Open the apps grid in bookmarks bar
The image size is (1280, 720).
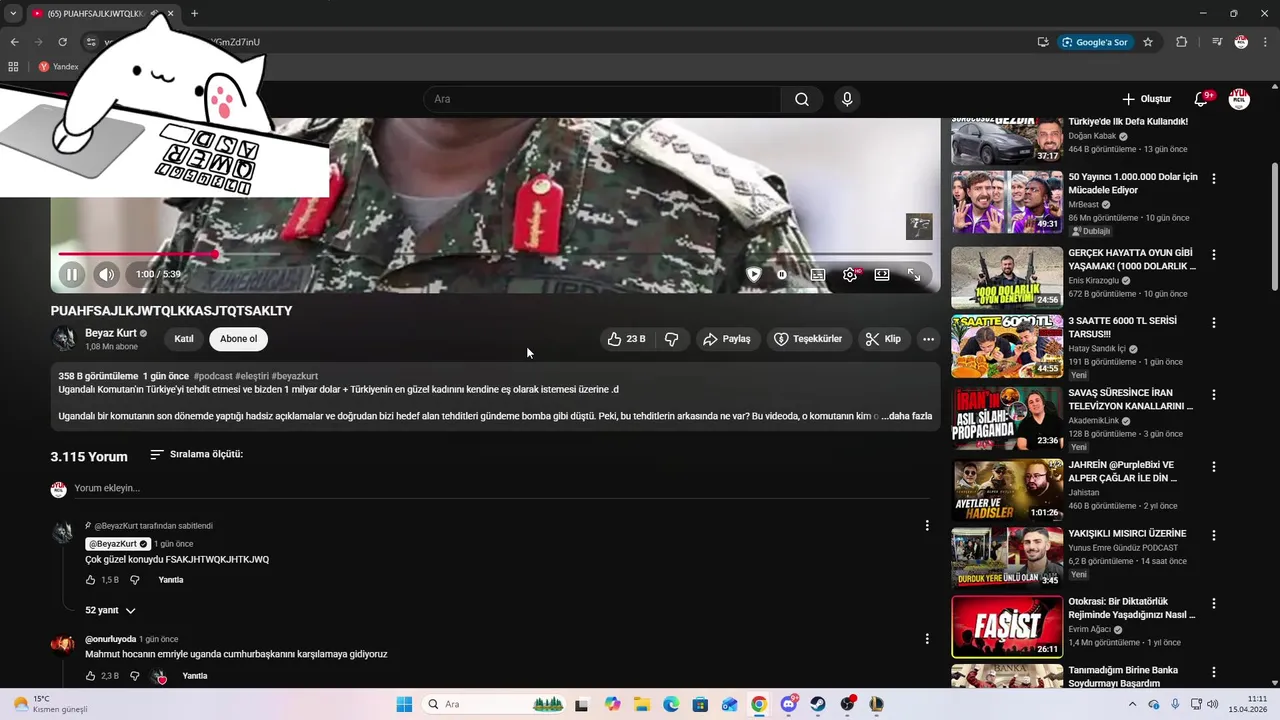[13, 67]
